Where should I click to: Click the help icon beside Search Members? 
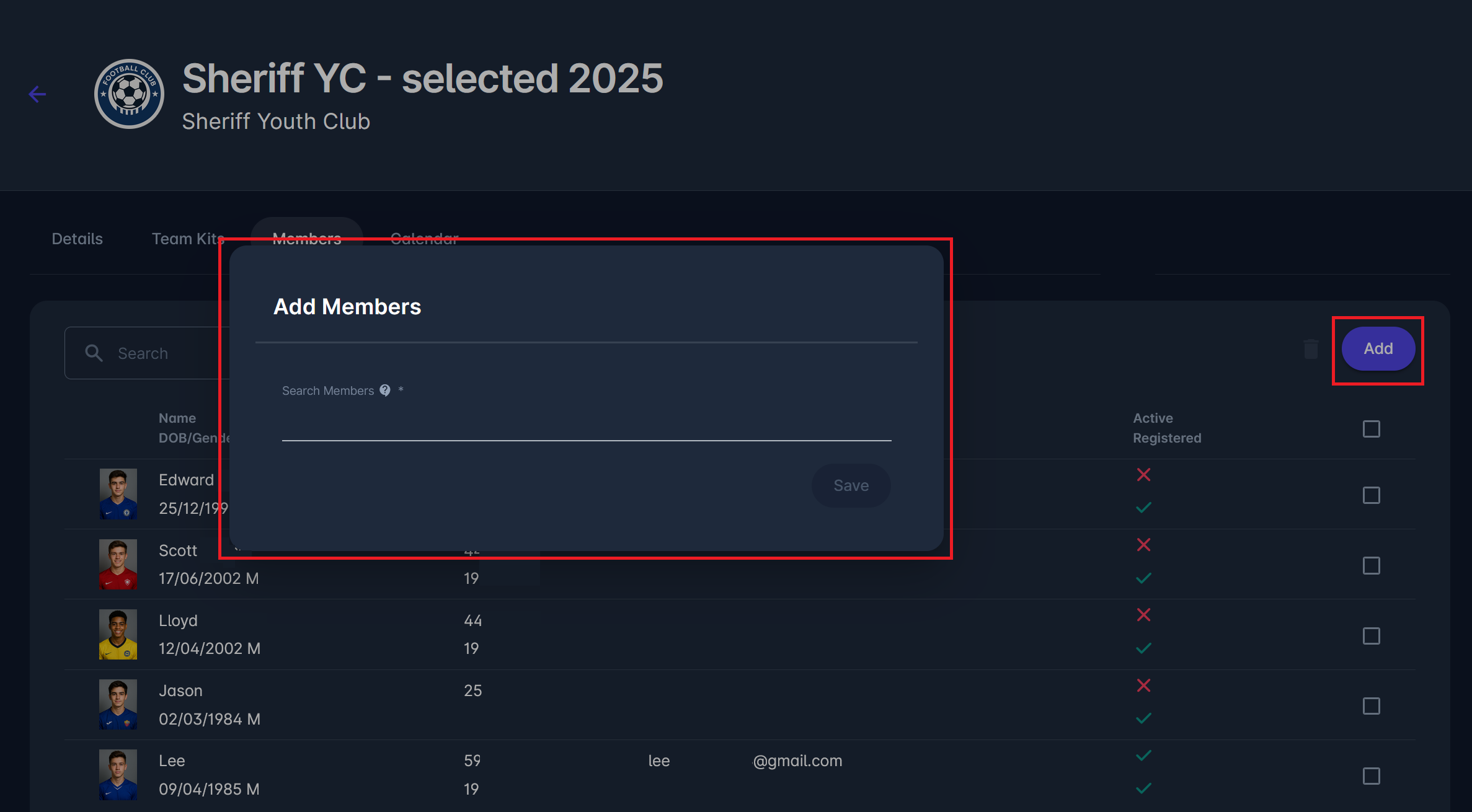click(x=385, y=391)
